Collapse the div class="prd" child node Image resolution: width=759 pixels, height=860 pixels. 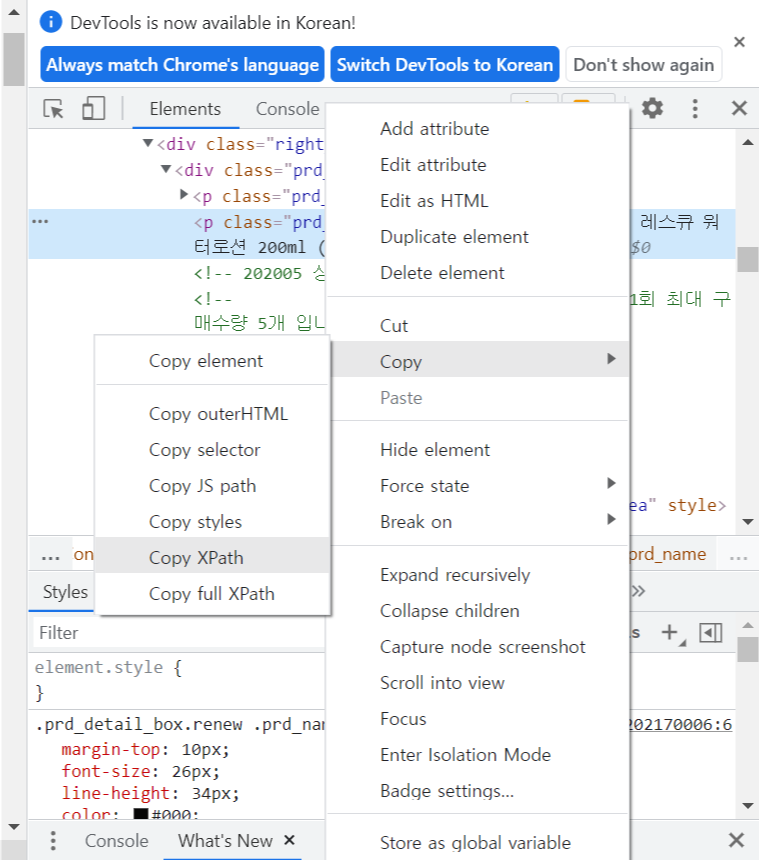point(166,169)
